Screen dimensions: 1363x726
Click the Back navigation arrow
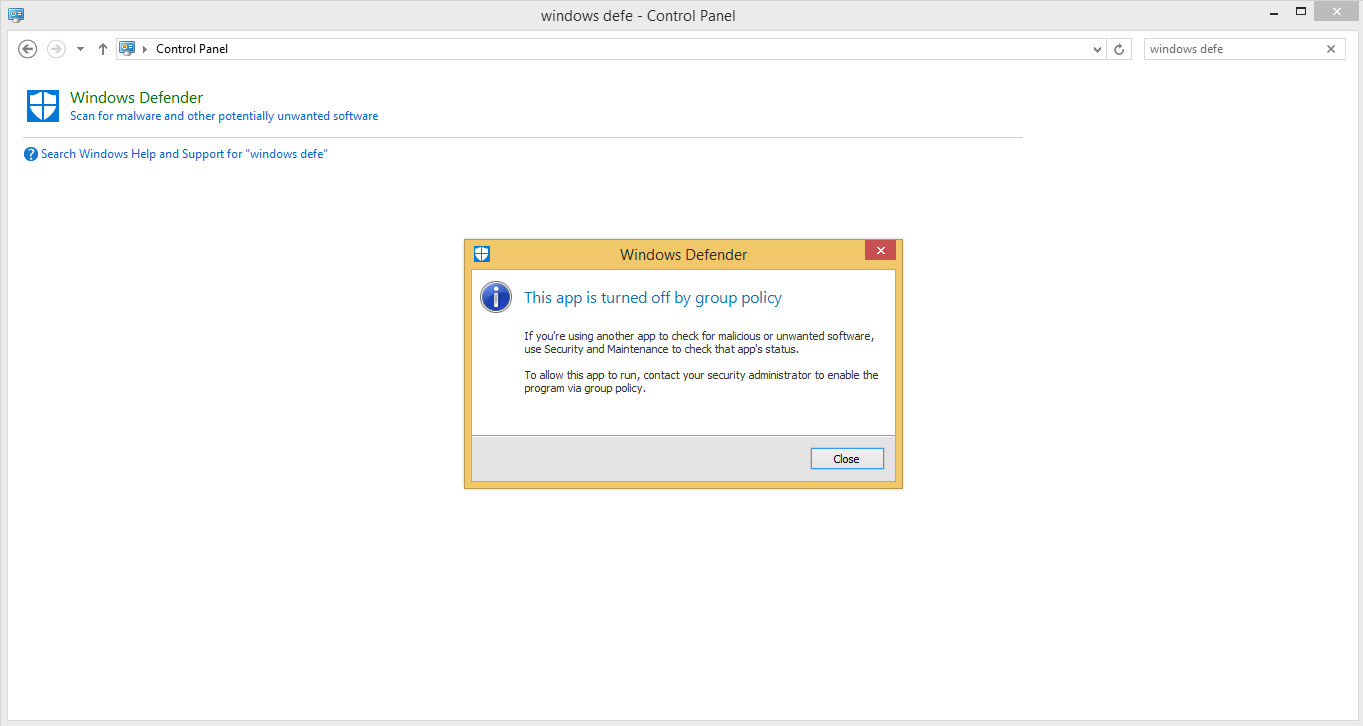tap(28, 49)
